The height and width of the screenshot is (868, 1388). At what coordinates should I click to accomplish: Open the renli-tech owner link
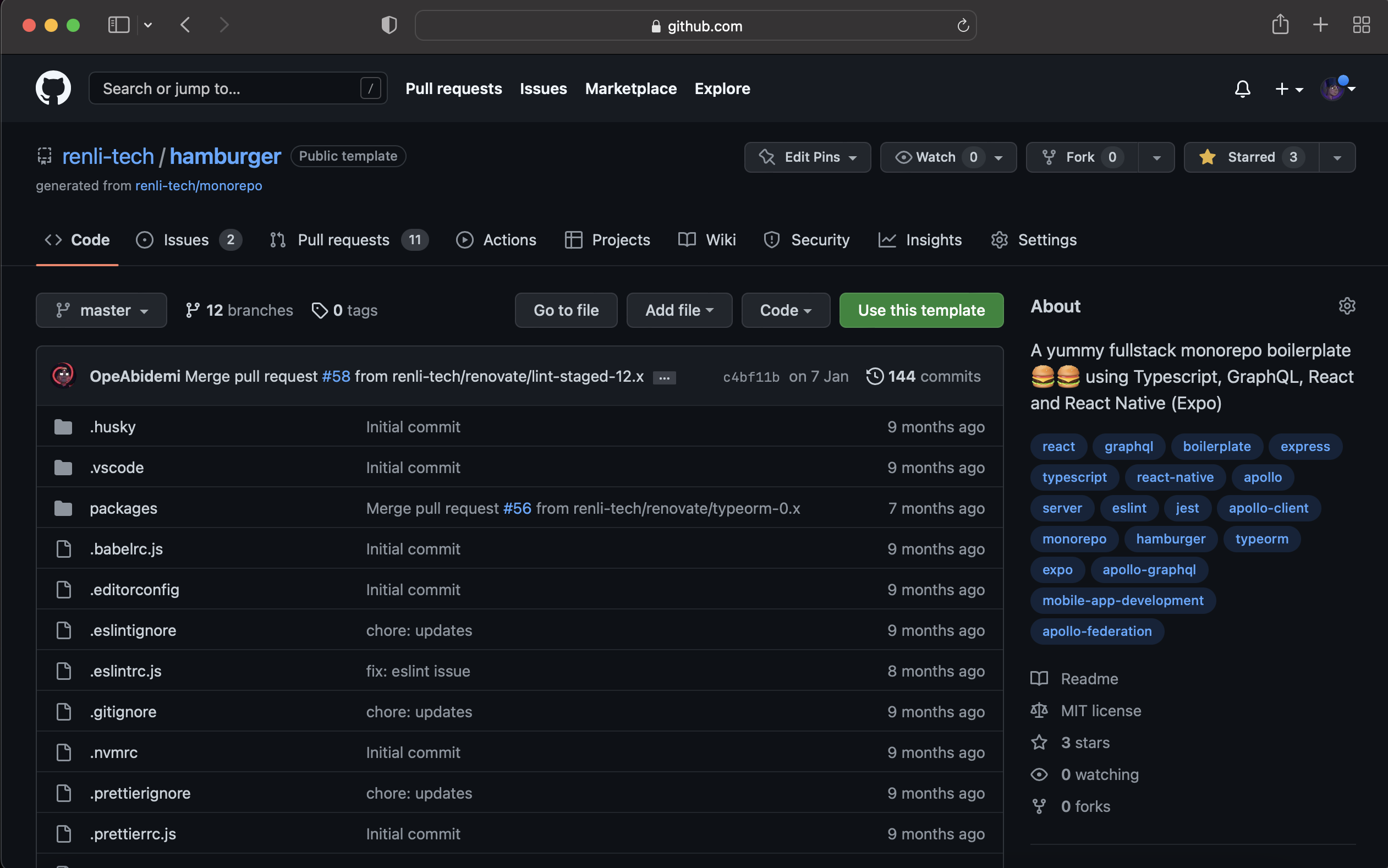click(x=108, y=156)
